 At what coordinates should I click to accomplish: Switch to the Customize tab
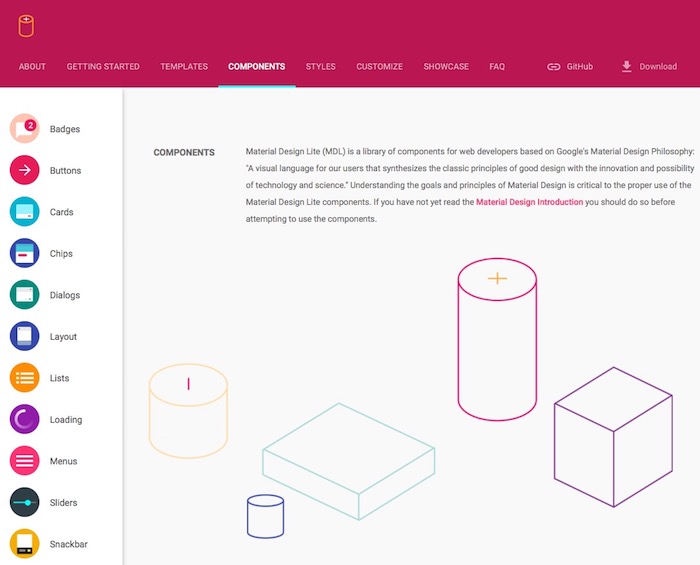[x=379, y=66]
